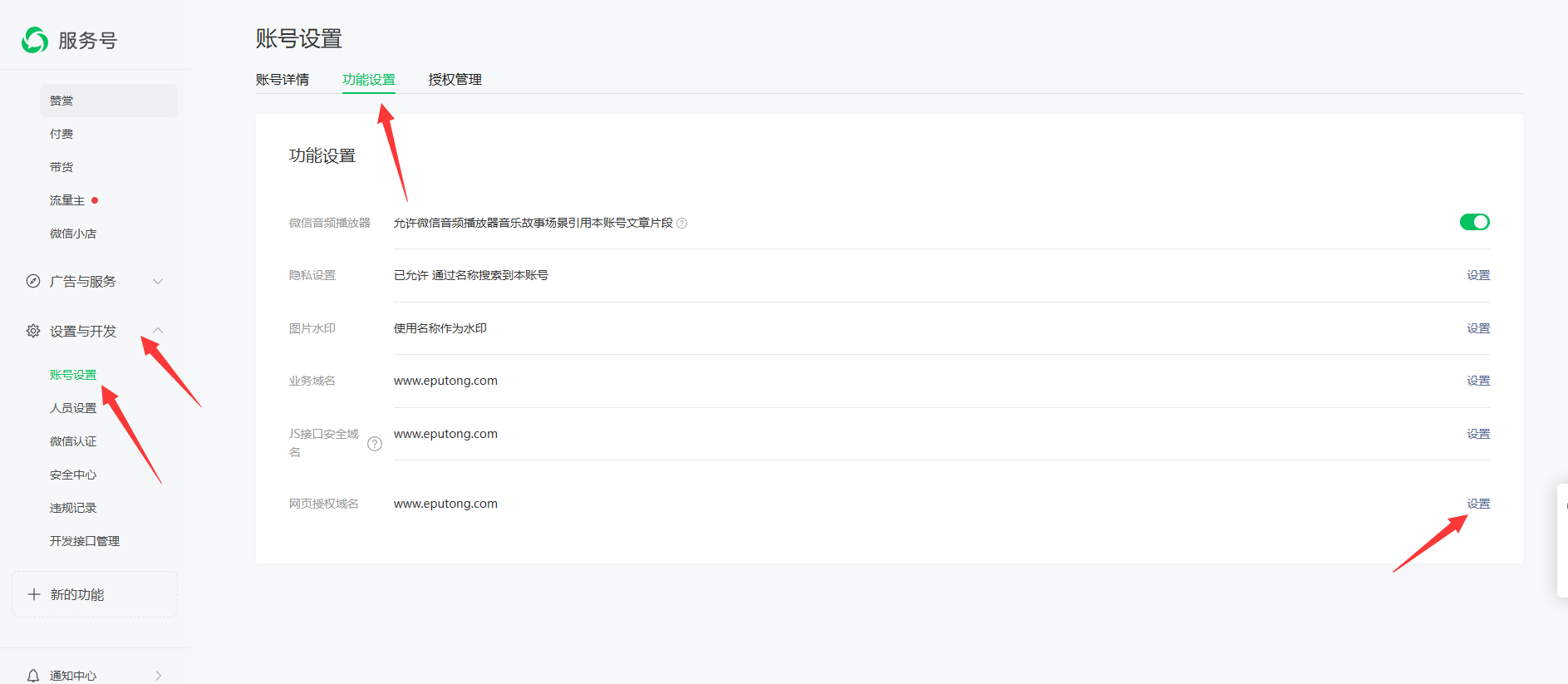The height and width of the screenshot is (684, 1568).
Task: Click 设置 link for 网页授权域名
Action: [x=1477, y=504]
